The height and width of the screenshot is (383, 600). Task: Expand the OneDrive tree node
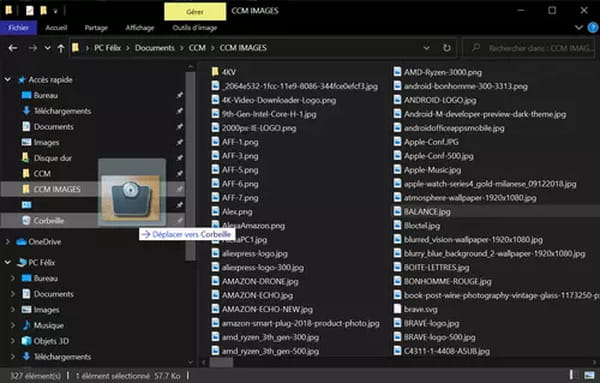(x=8, y=242)
